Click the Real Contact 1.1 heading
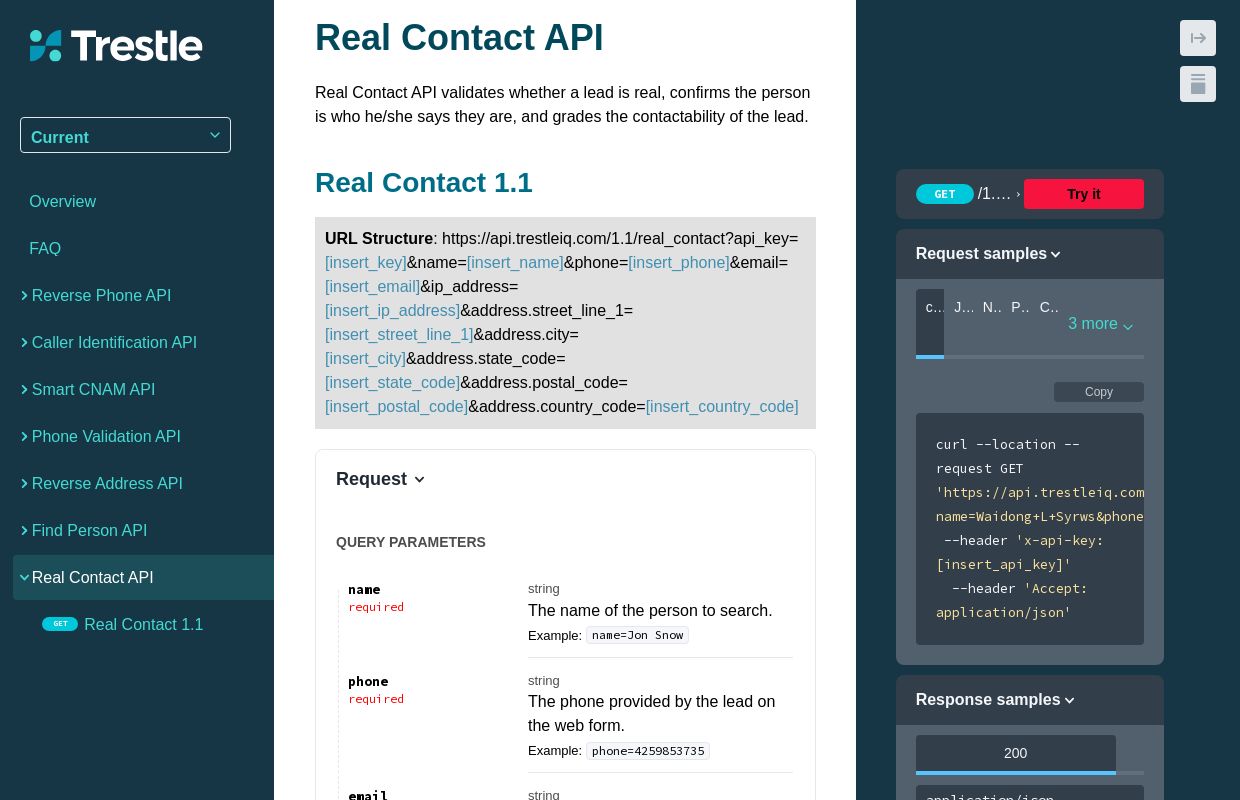This screenshot has width=1240, height=800. (x=424, y=183)
